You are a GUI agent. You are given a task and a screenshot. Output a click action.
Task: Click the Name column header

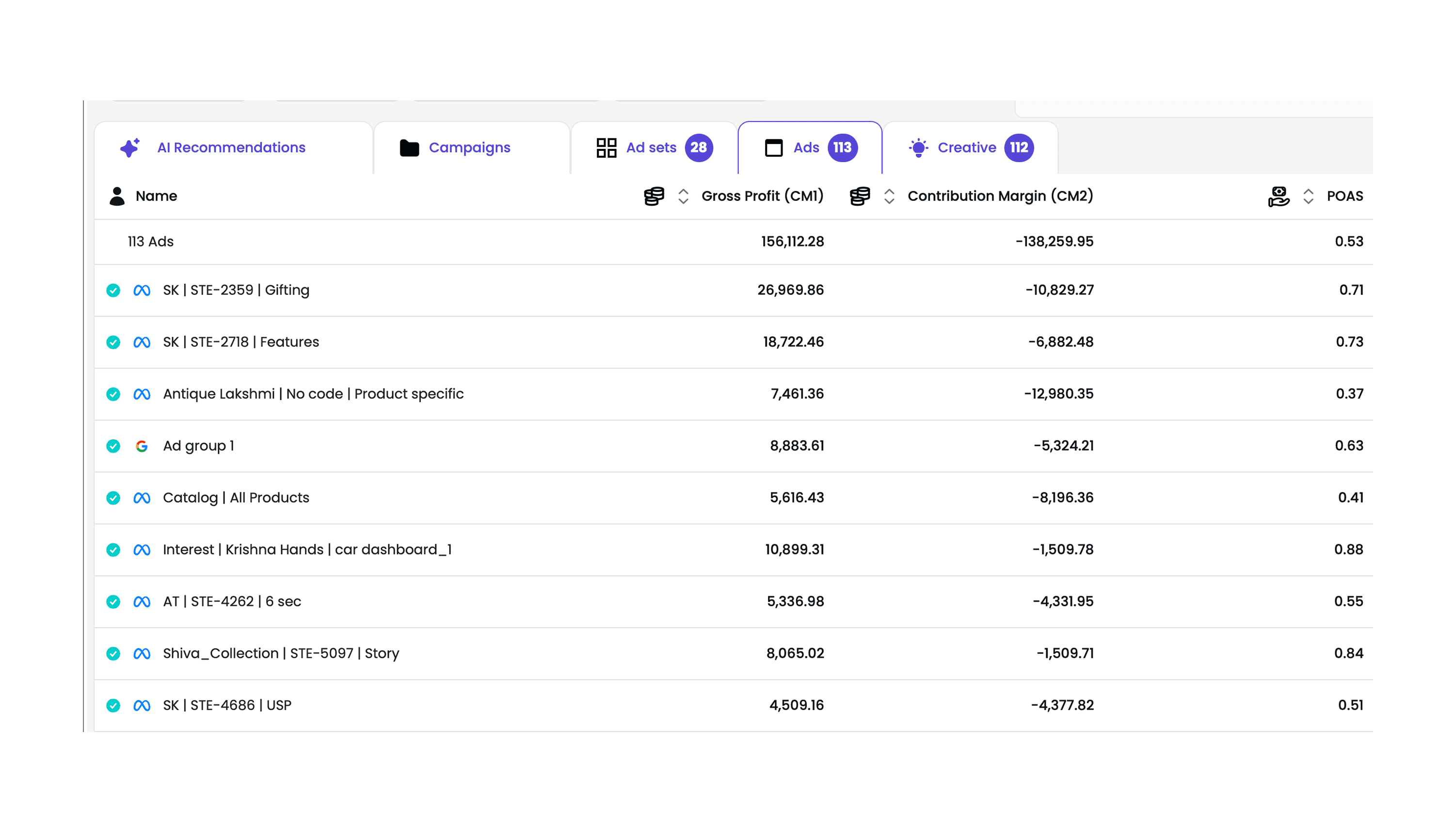[156, 196]
